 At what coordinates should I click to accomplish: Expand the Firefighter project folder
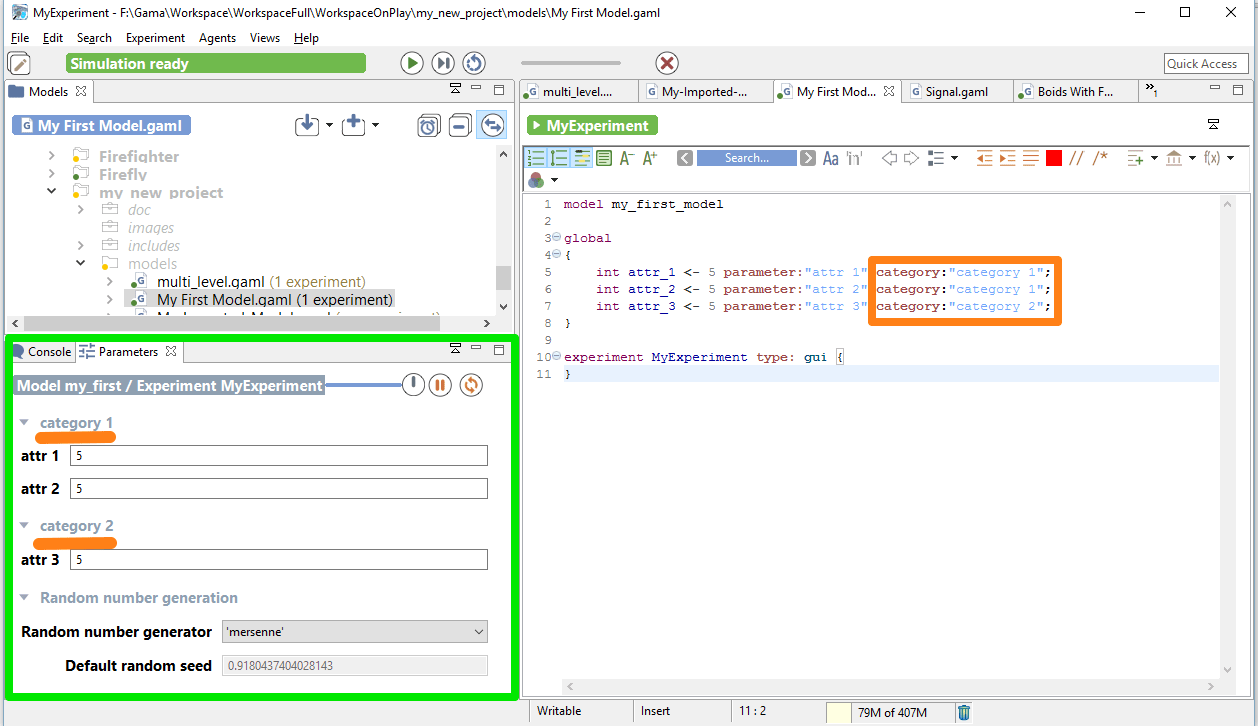52,156
